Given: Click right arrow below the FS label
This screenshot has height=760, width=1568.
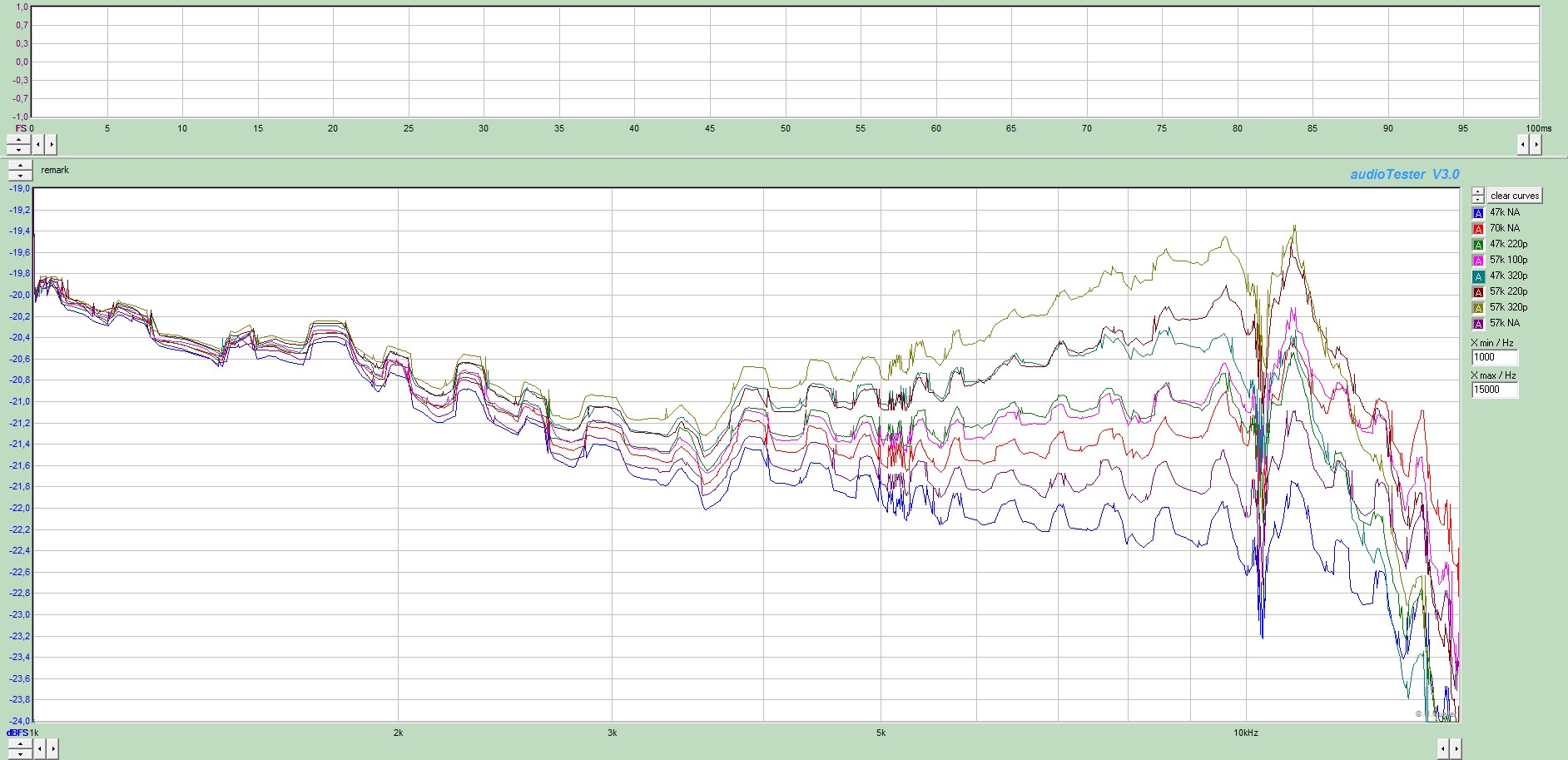Looking at the screenshot, I should click(x=51, y=145).
